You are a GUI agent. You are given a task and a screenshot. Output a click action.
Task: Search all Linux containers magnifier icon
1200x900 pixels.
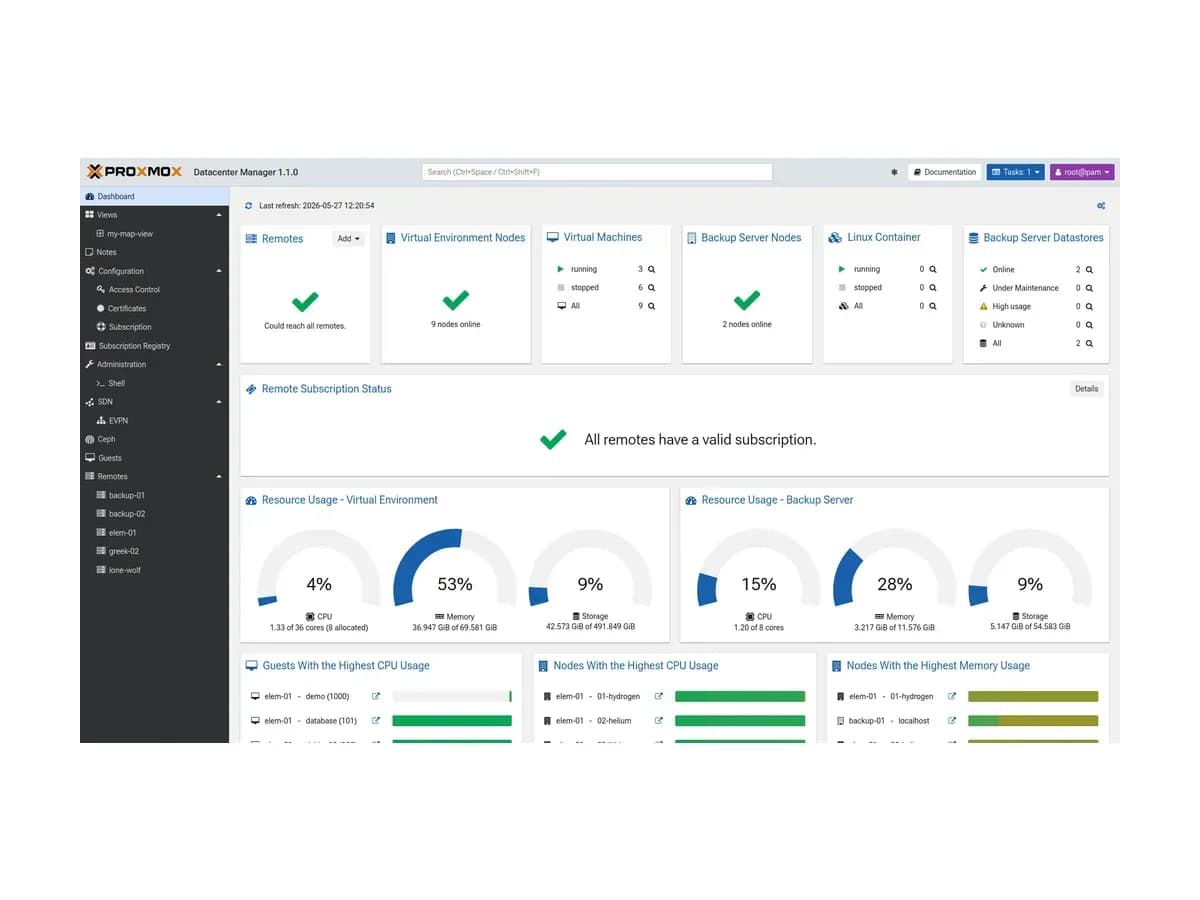[933, 306]
